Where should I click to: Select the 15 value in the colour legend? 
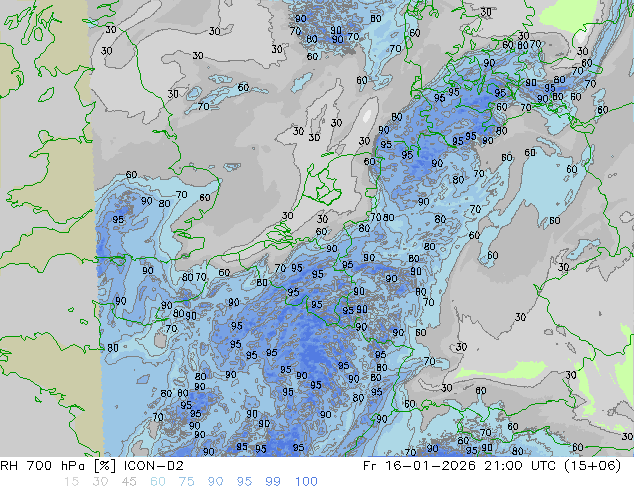[x=71, y=482]
